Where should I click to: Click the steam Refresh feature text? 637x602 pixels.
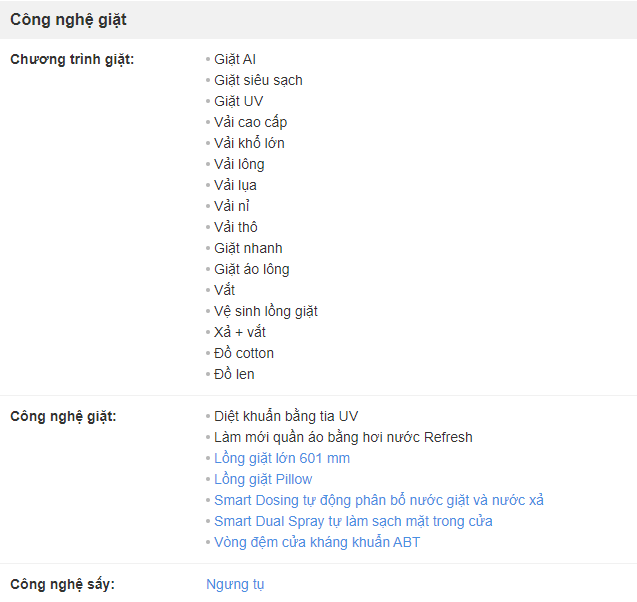tap(343, 437)
